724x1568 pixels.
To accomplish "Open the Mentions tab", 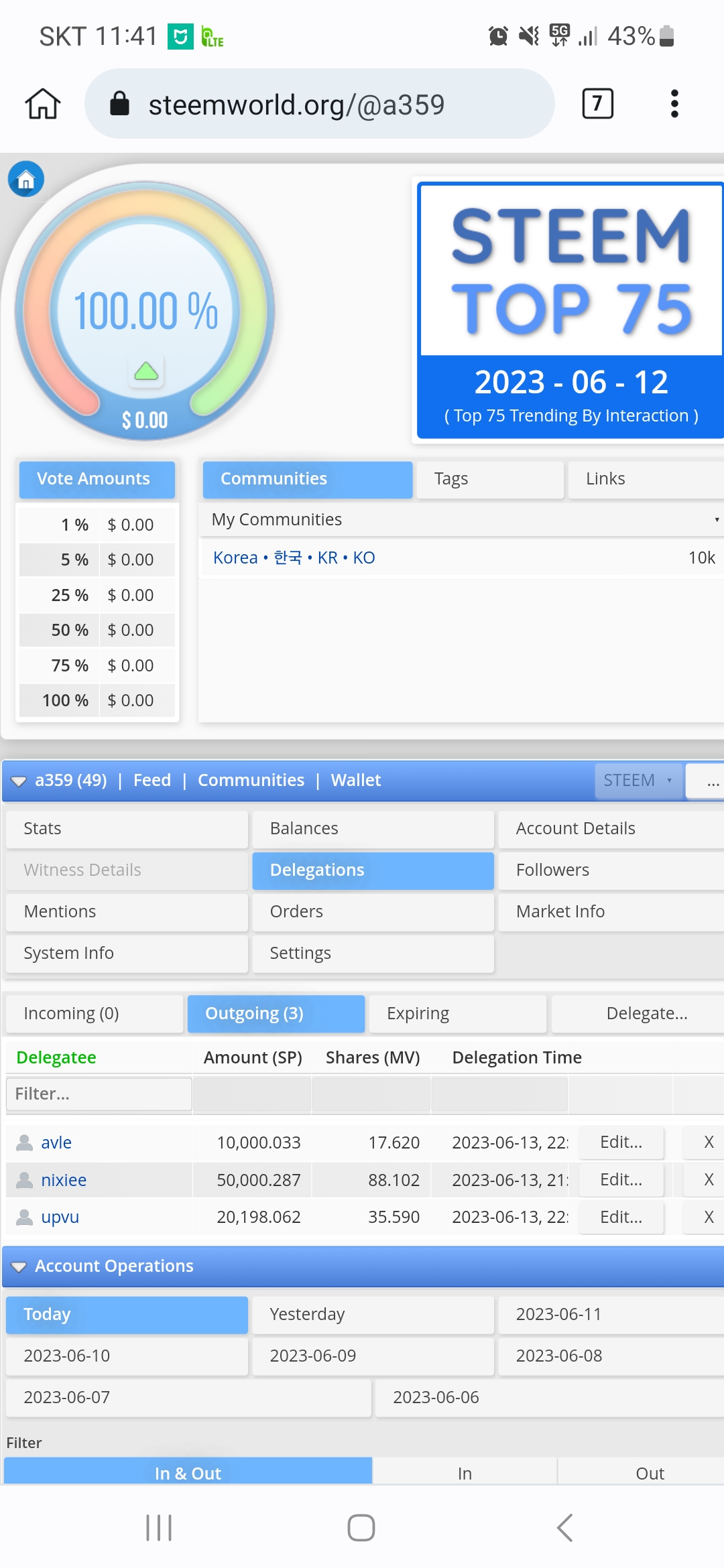I will point(127,912).
